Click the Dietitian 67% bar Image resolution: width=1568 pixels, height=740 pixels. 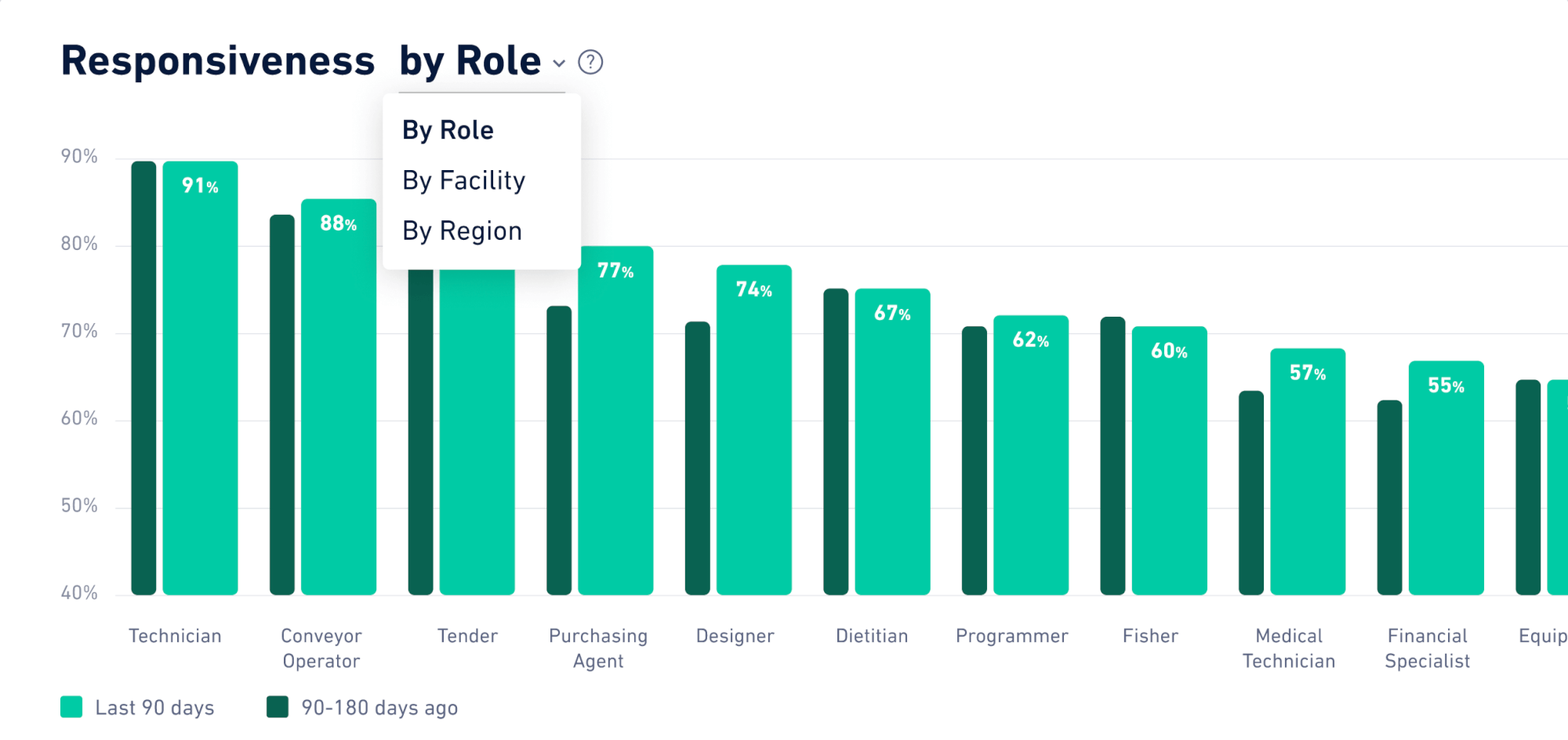[x=891, y=439]
